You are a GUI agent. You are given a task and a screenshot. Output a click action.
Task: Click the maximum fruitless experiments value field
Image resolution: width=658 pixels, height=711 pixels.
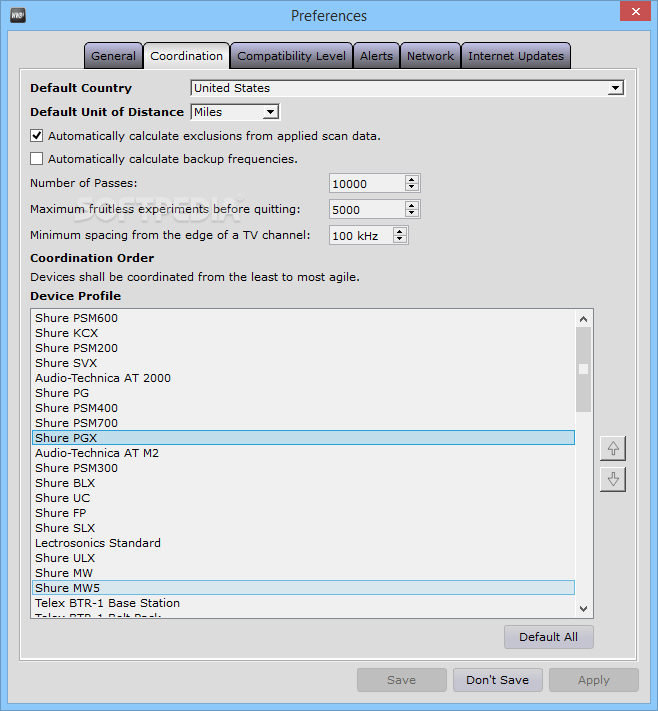[x=367, y=209]
